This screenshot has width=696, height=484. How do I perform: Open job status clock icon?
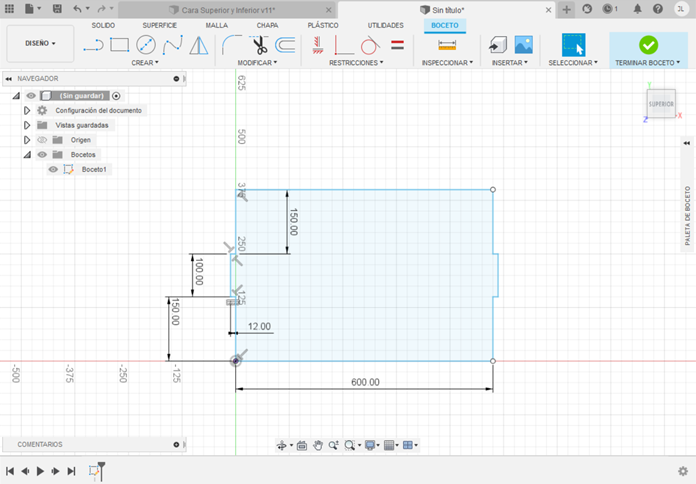pyautogui.click(x=608, y=9)
